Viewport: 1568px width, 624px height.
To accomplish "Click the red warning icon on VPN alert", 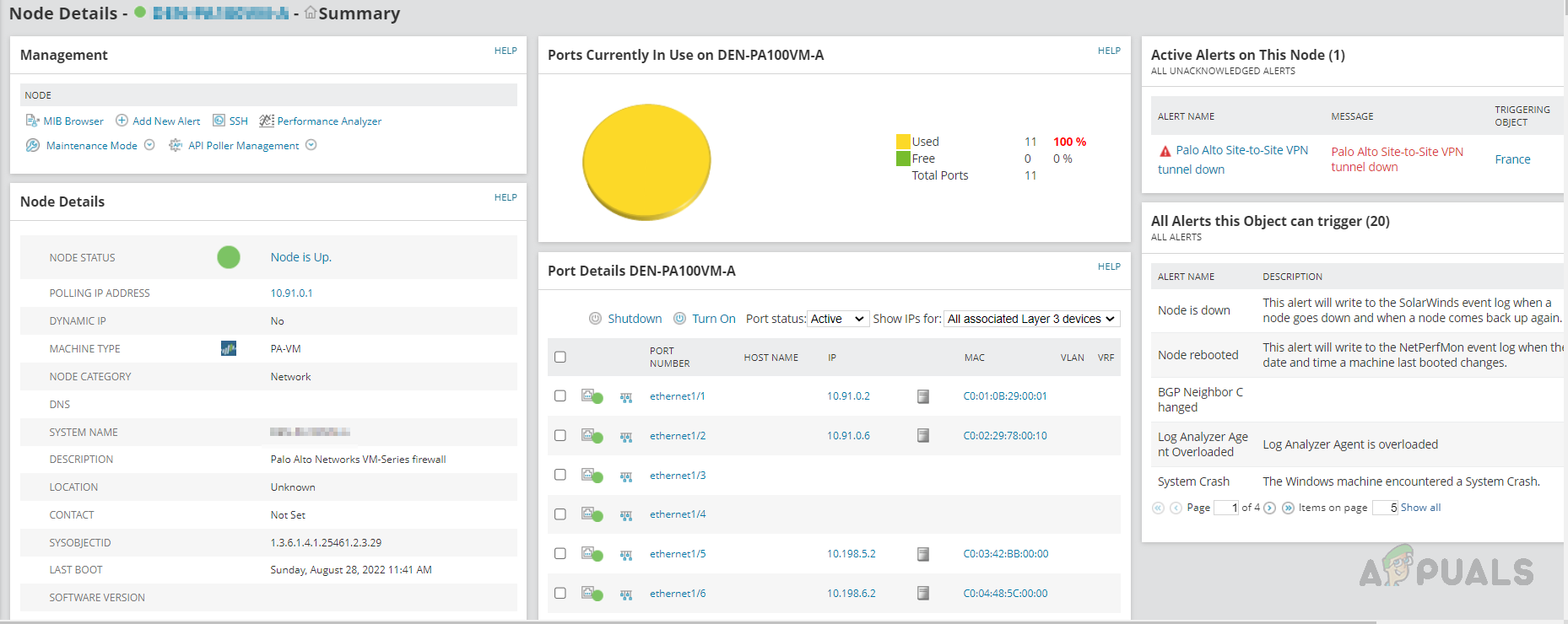I will [x=1165, y=151].
